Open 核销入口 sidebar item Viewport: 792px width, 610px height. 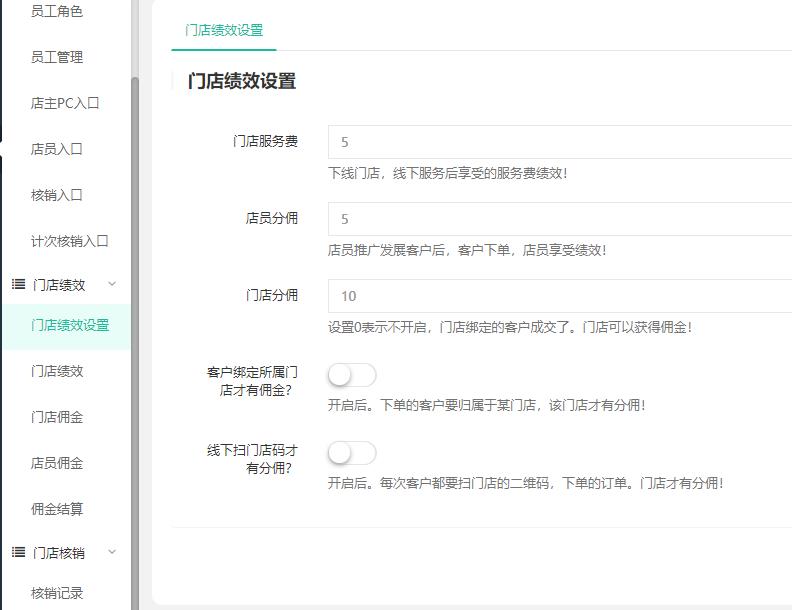tap(57, 195)
